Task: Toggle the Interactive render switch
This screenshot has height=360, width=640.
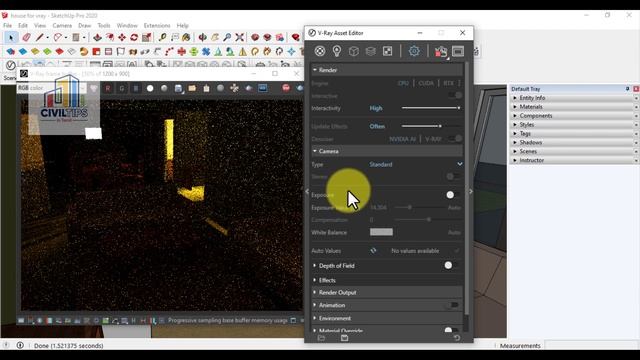Action: (455, 96)
